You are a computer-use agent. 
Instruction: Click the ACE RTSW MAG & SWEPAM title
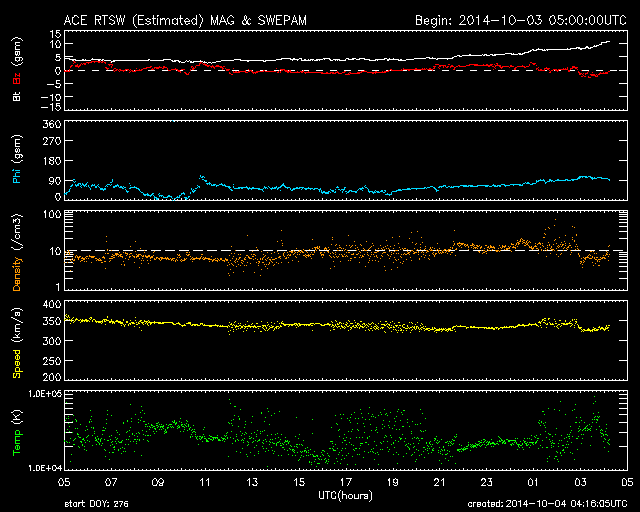click(x=185, y=20)
